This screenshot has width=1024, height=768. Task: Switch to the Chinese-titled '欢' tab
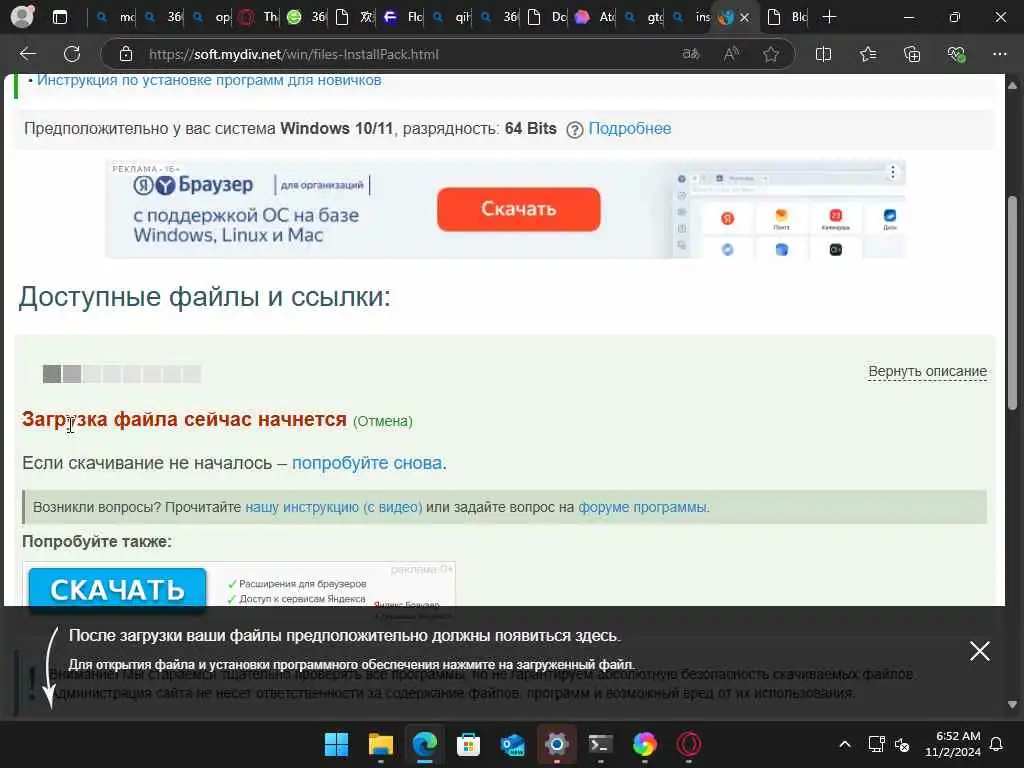355,17
